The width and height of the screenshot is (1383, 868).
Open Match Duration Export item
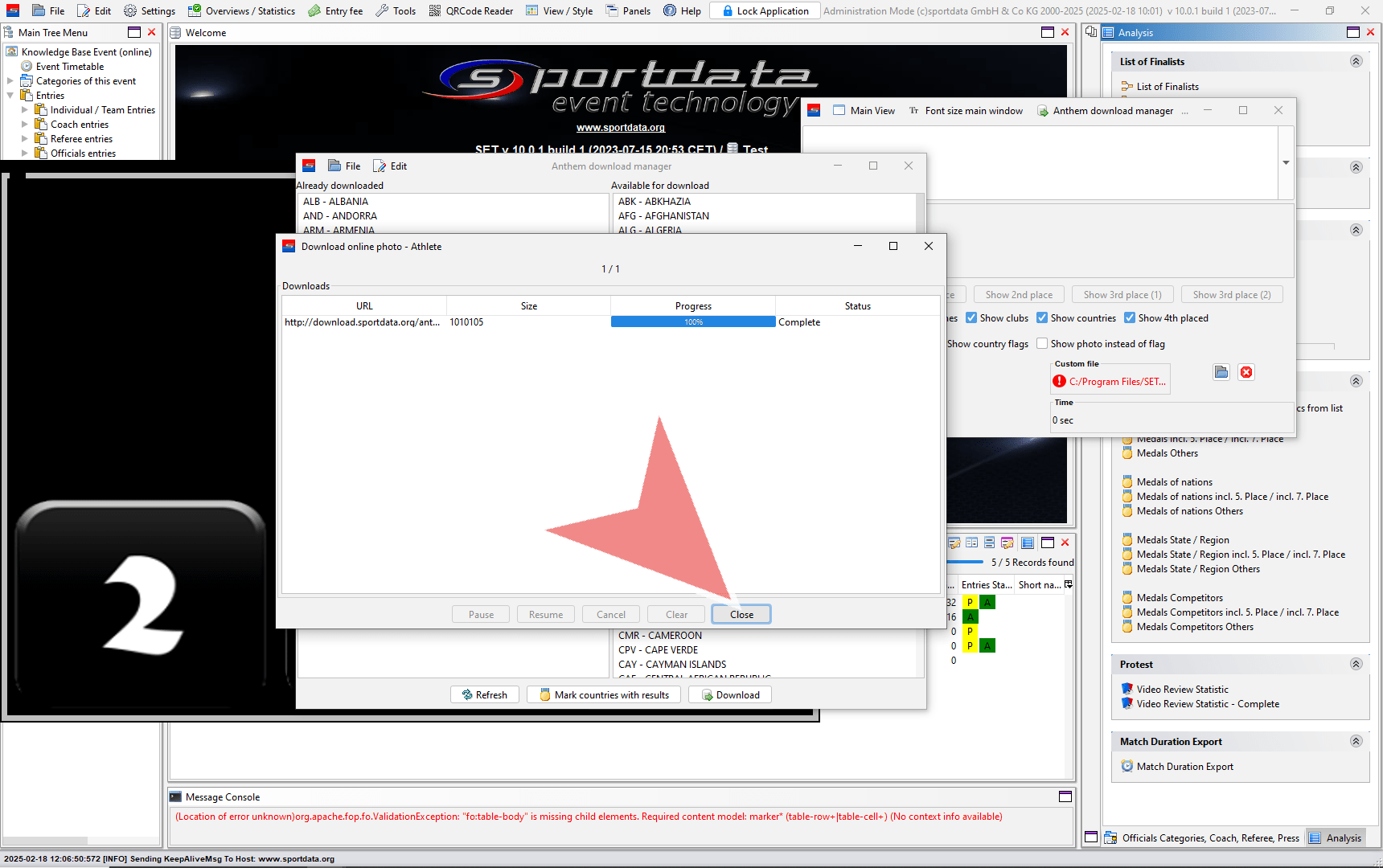tap(1184, 767)
